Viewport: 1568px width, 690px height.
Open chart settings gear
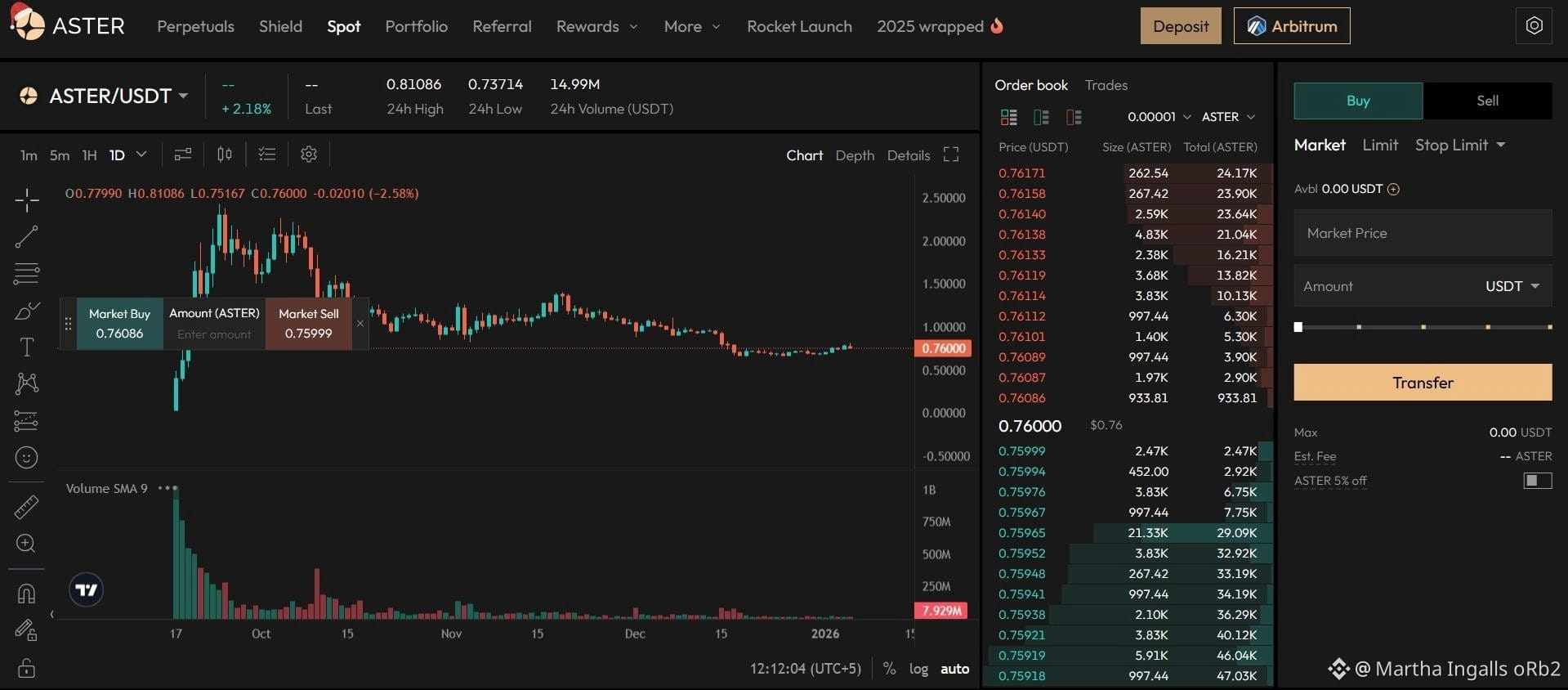click(309, 154)
